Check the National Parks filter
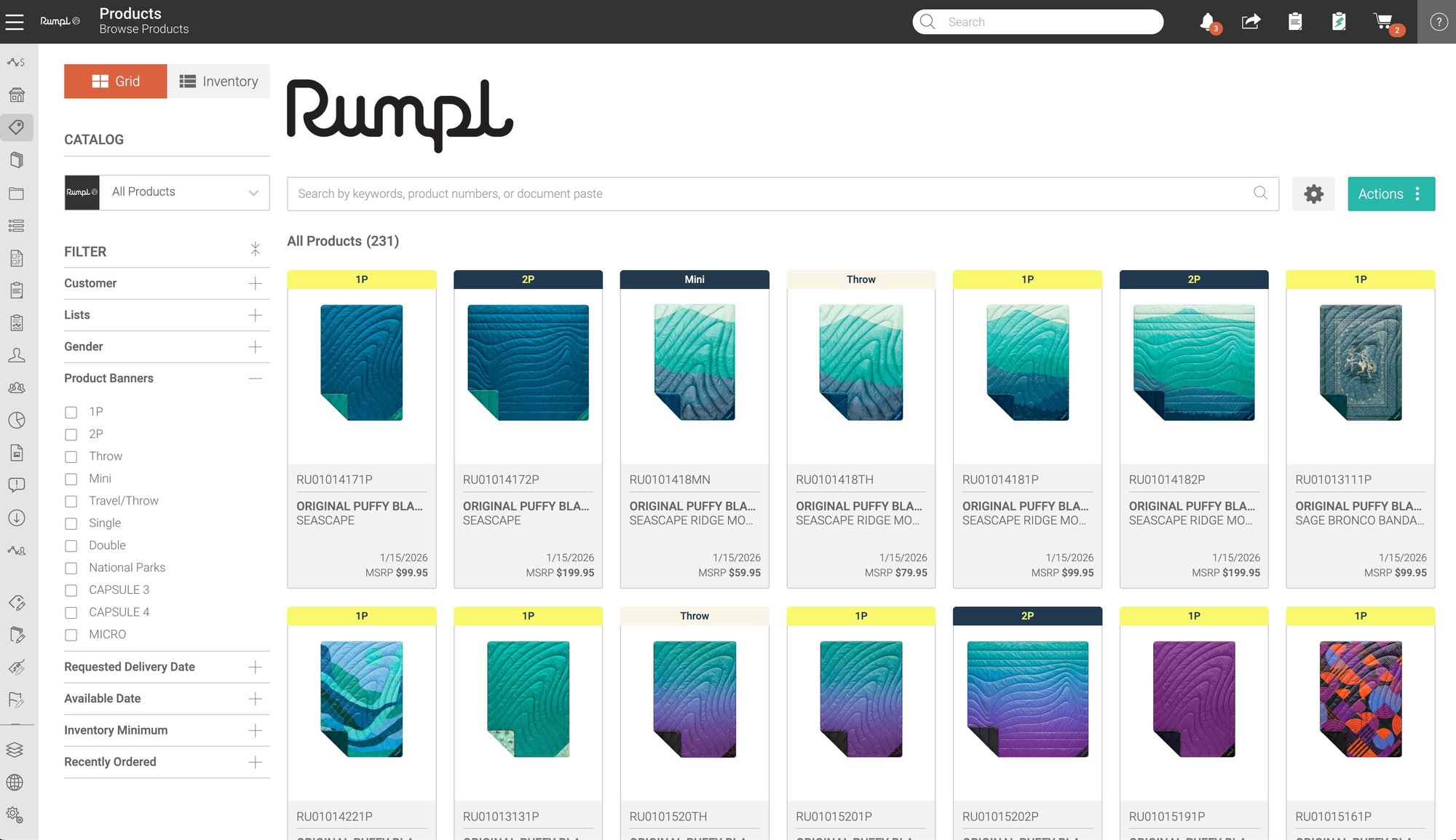 71,568
